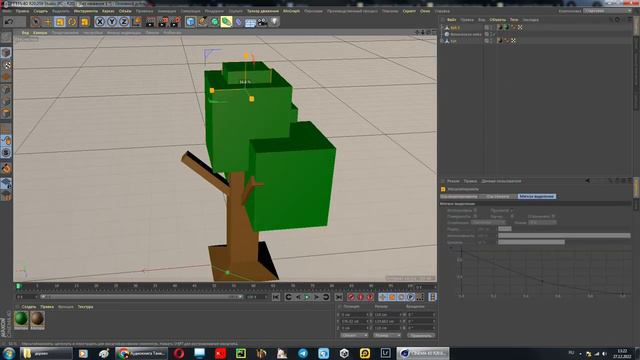
Task: Toggle autokeying red button
Action: (360, 297)
